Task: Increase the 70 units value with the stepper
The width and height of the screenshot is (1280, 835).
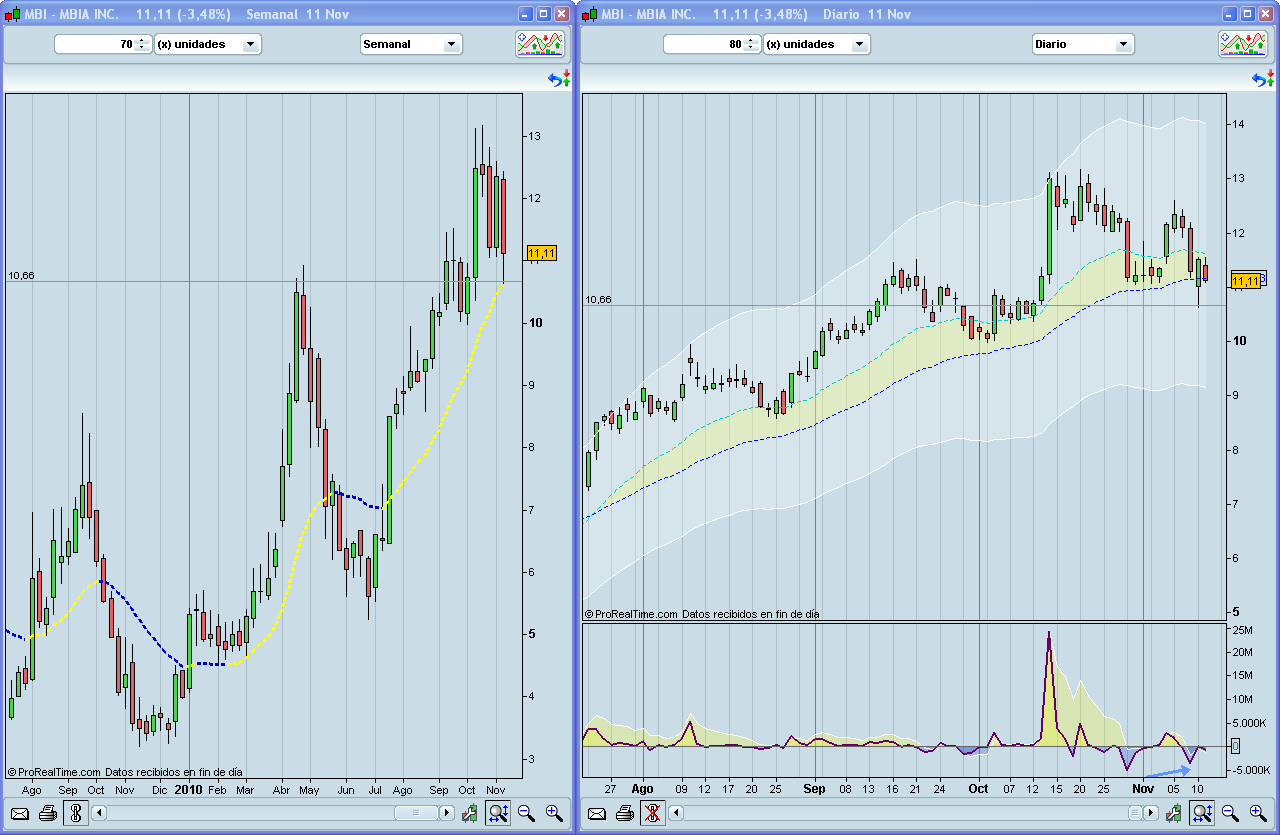Action: 141,40
